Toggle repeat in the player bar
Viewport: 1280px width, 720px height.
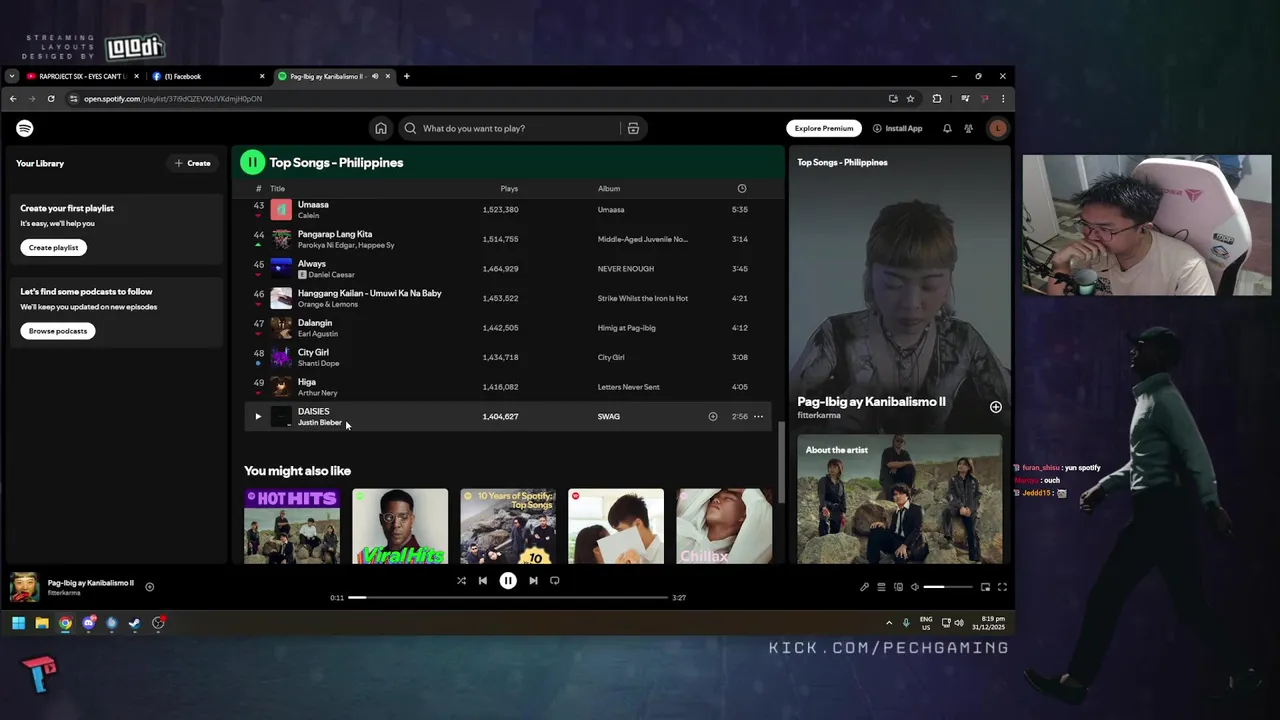[555, 580]
